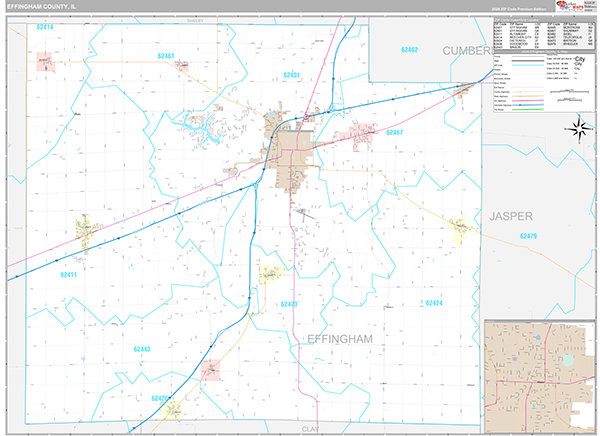Click the 62467 ZIP code label

tap(393, 132)
